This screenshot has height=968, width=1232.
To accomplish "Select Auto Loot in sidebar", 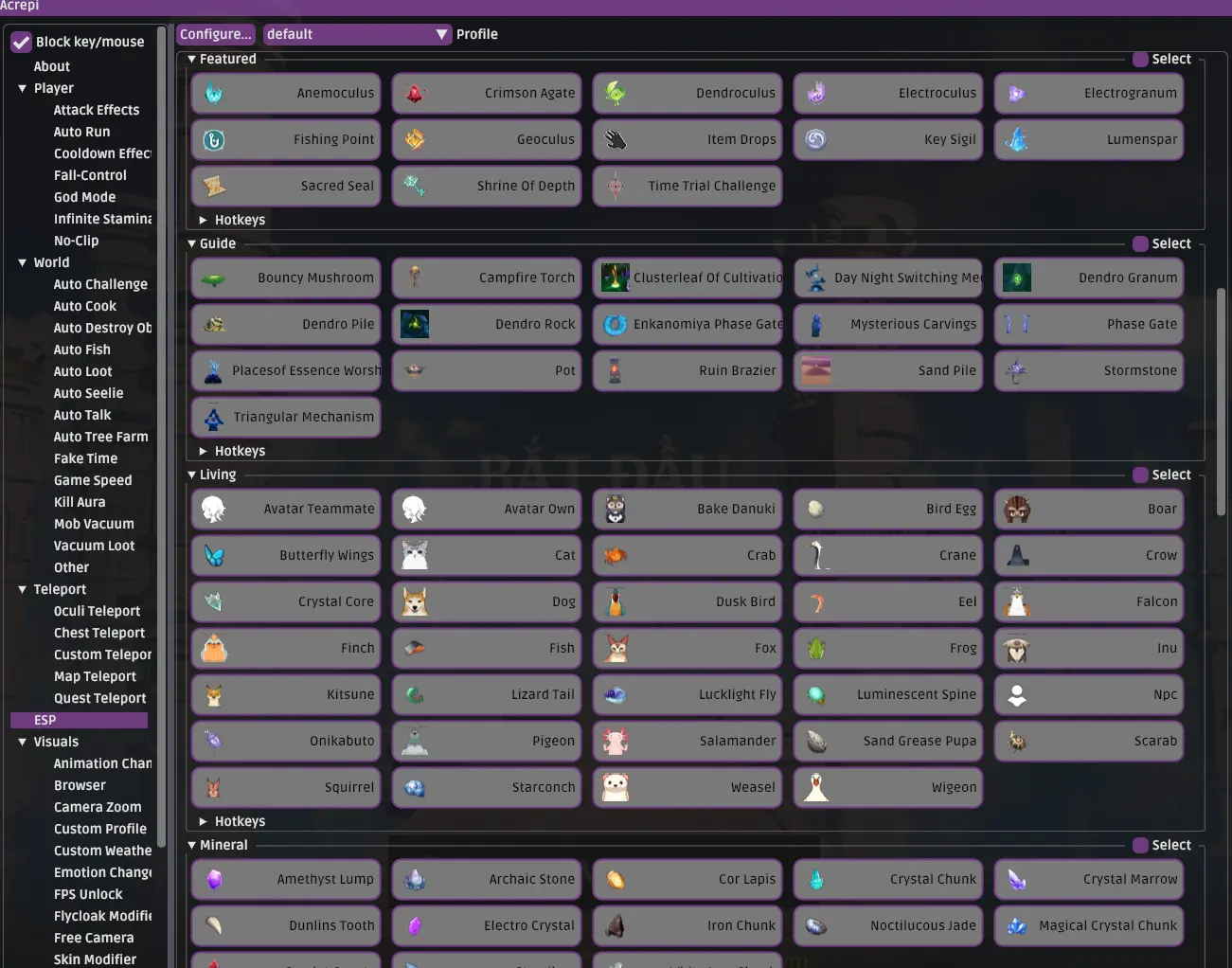I will point(82,371).
